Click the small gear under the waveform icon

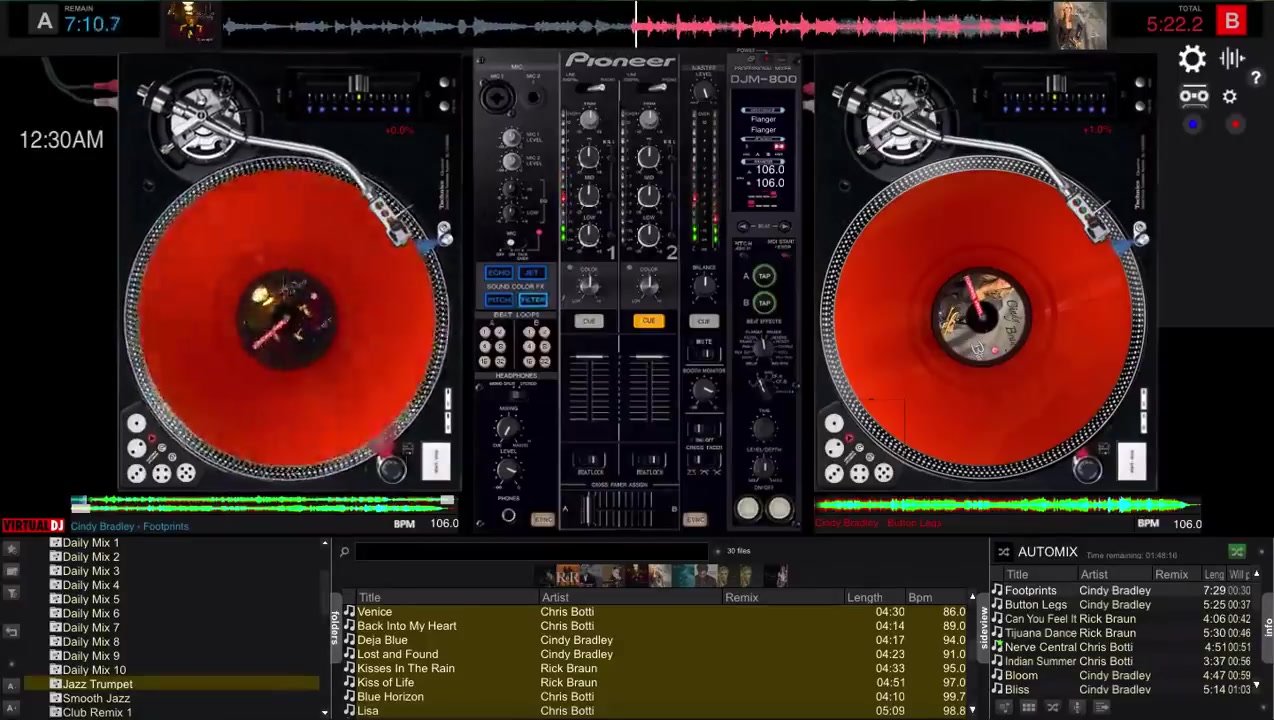pyautogui.click(x=1230, y=97)
